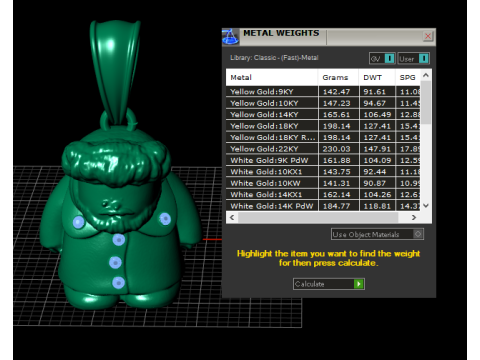Click the table's scroll up arrow
Screen dimensions: 480x360
426,75
